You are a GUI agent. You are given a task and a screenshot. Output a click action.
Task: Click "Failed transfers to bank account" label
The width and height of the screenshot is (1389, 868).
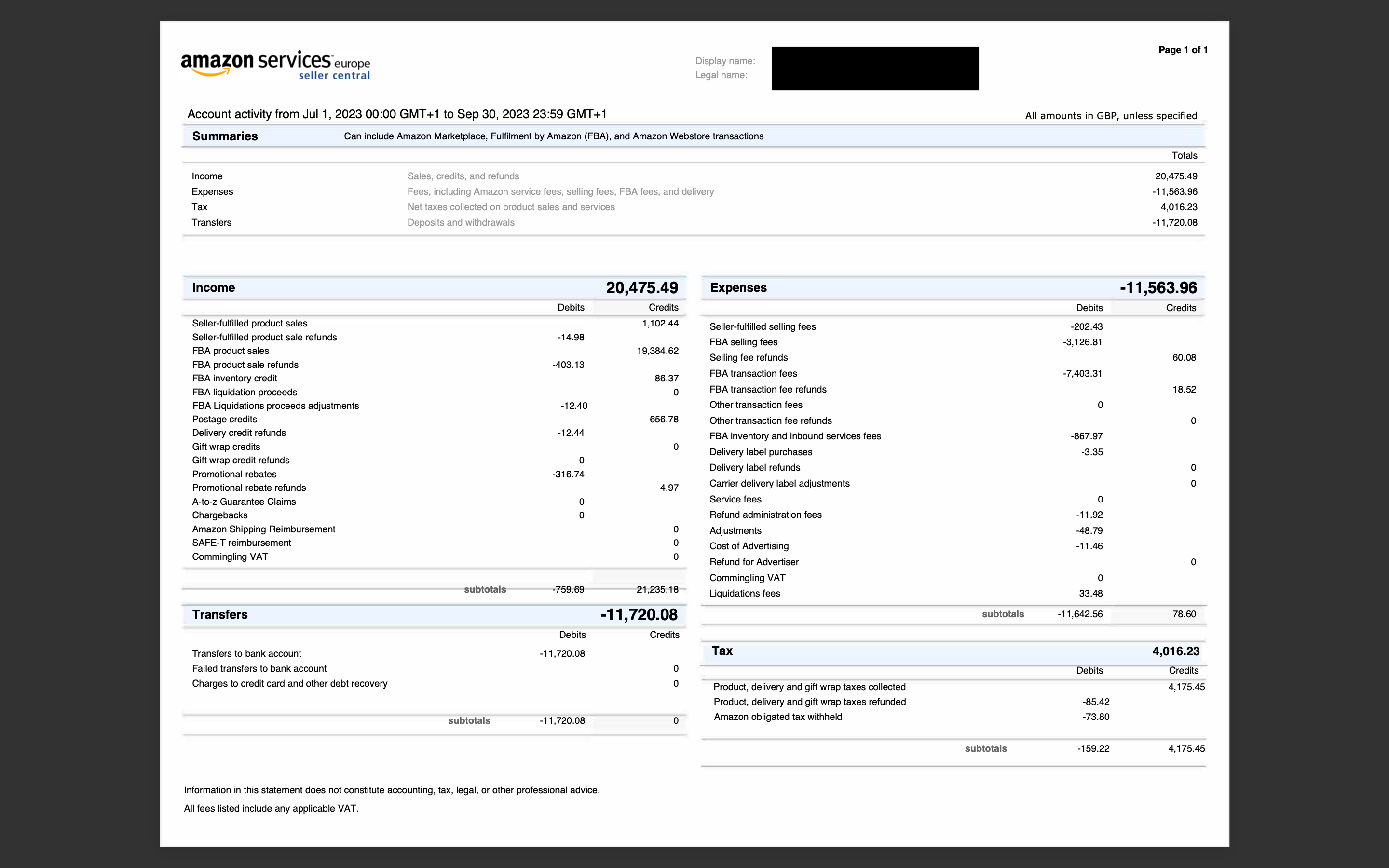259,668
